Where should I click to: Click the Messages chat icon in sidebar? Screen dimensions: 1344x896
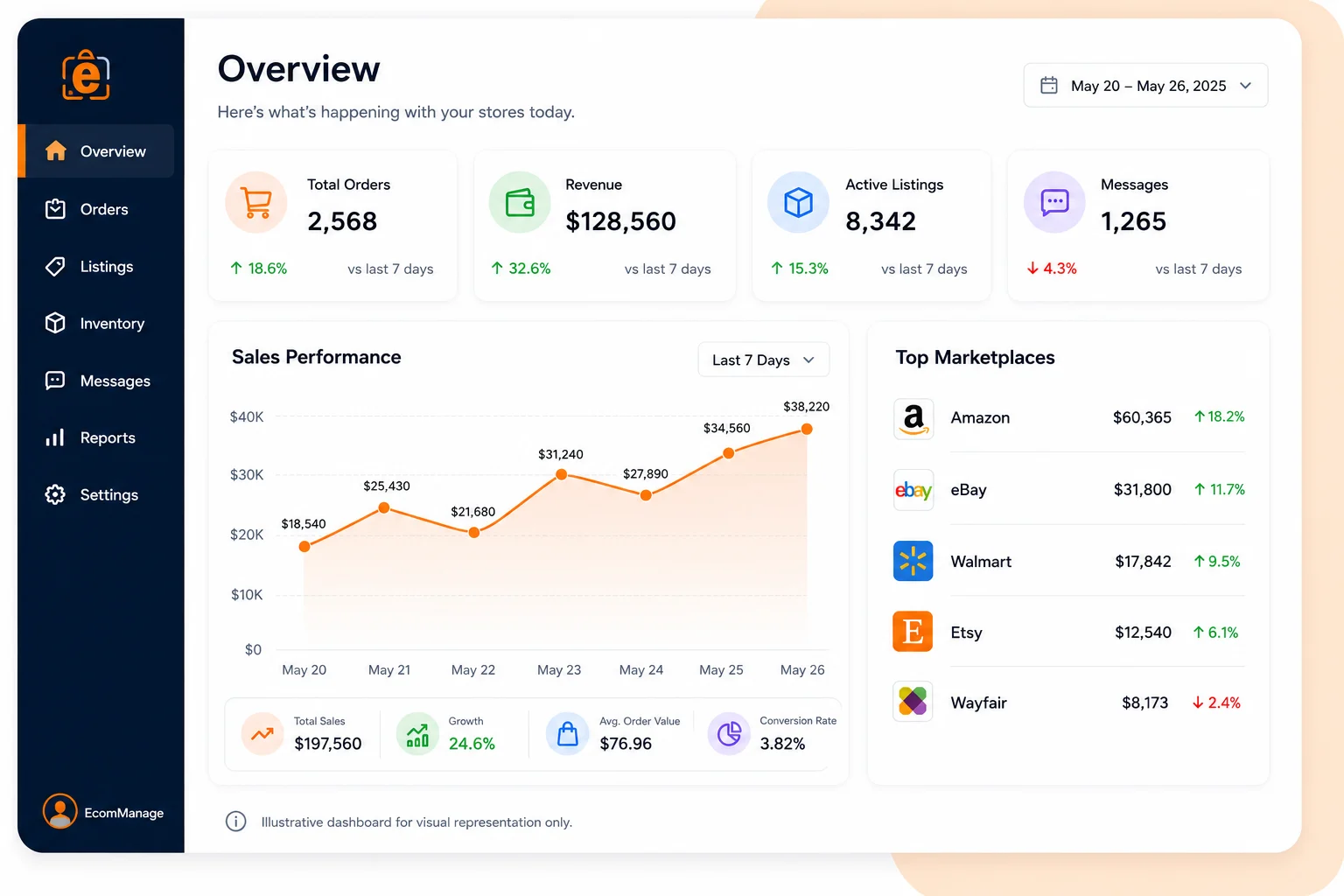(55, 381)
